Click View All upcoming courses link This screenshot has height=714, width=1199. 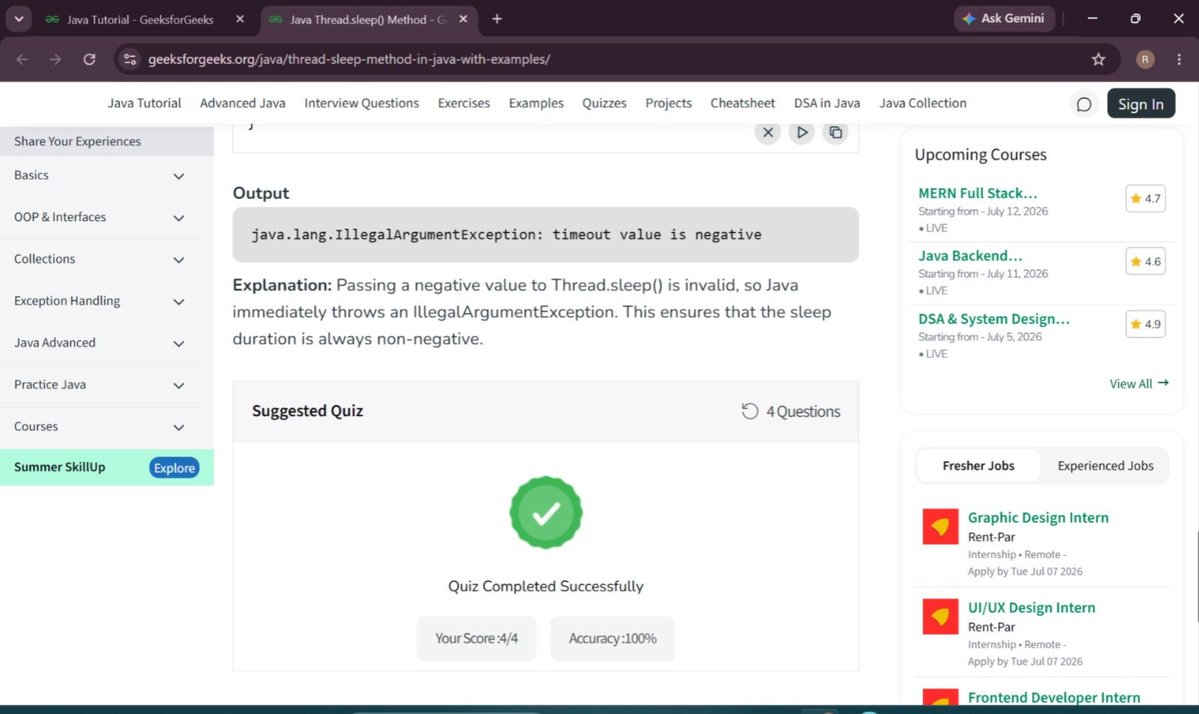click(x=1139, y=384)
